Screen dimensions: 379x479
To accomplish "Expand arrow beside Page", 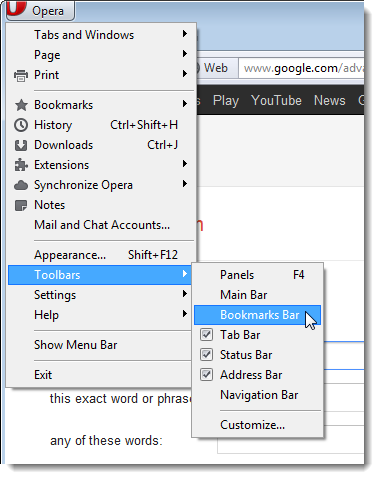I will click(185, 54).
